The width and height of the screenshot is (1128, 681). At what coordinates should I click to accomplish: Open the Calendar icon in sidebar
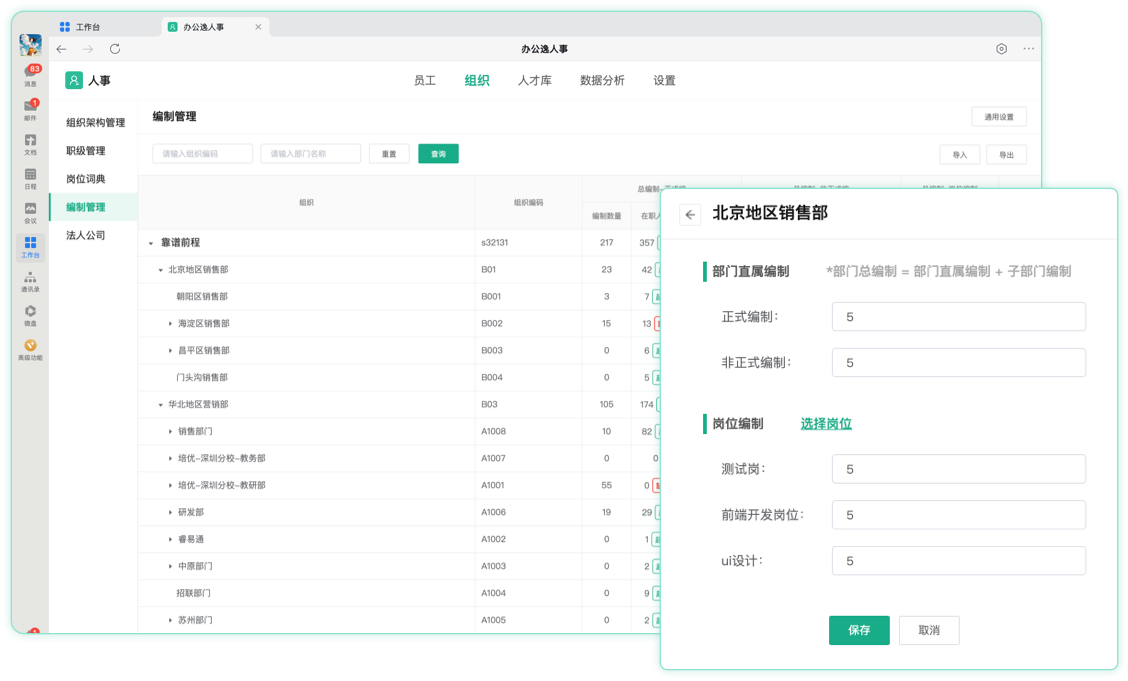[x=30, y=178]
